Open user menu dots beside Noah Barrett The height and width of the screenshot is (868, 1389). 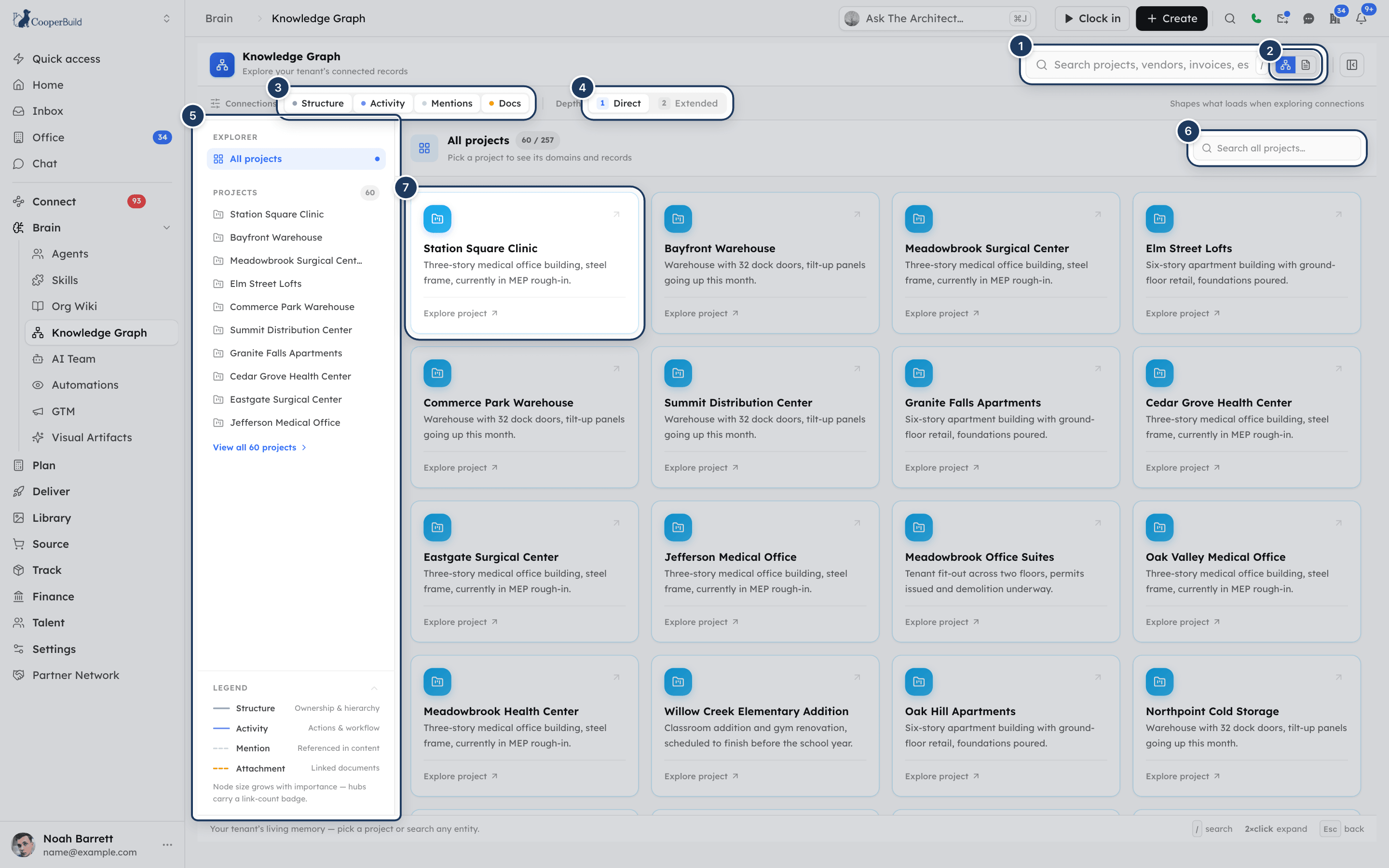168,844
